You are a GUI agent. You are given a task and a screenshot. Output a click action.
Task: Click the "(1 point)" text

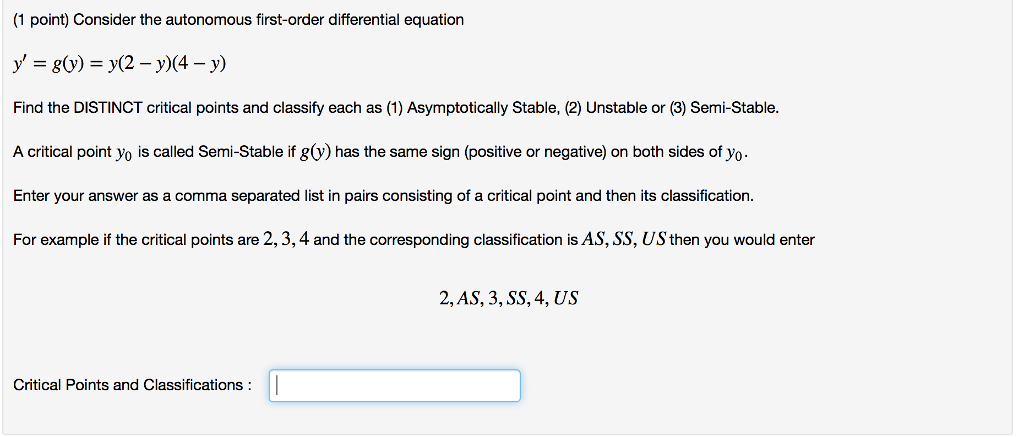coord(41,20)
